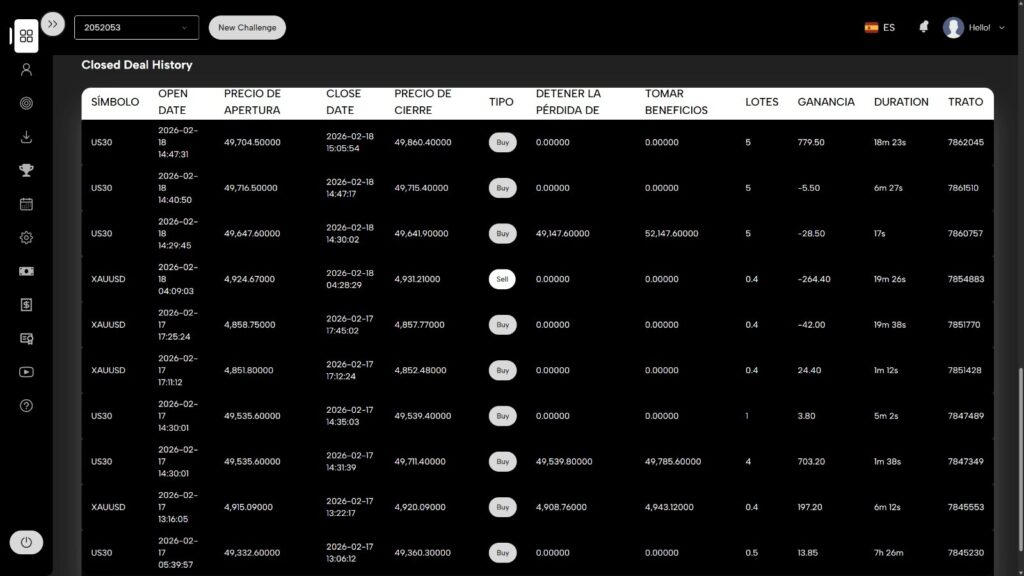Click the target goals sidebar icon
Screen dimensions: 1024x576
coord(26,103)
